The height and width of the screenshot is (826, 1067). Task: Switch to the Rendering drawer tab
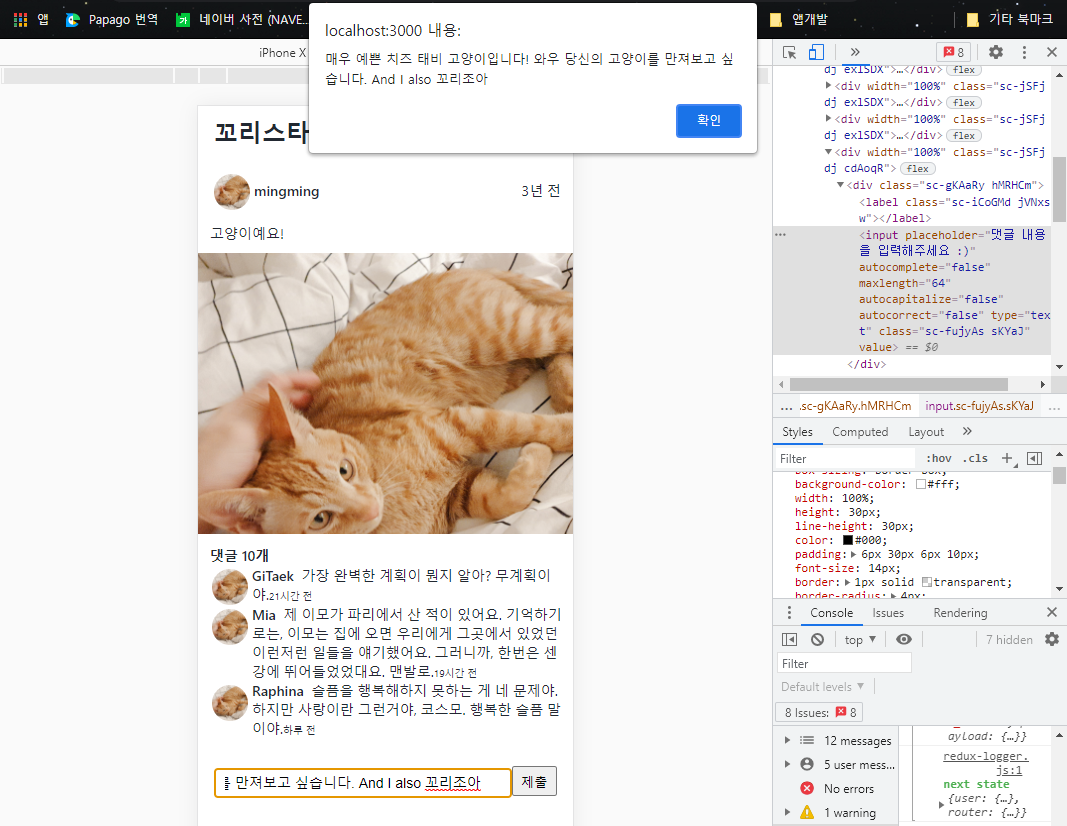click(959, 613)
